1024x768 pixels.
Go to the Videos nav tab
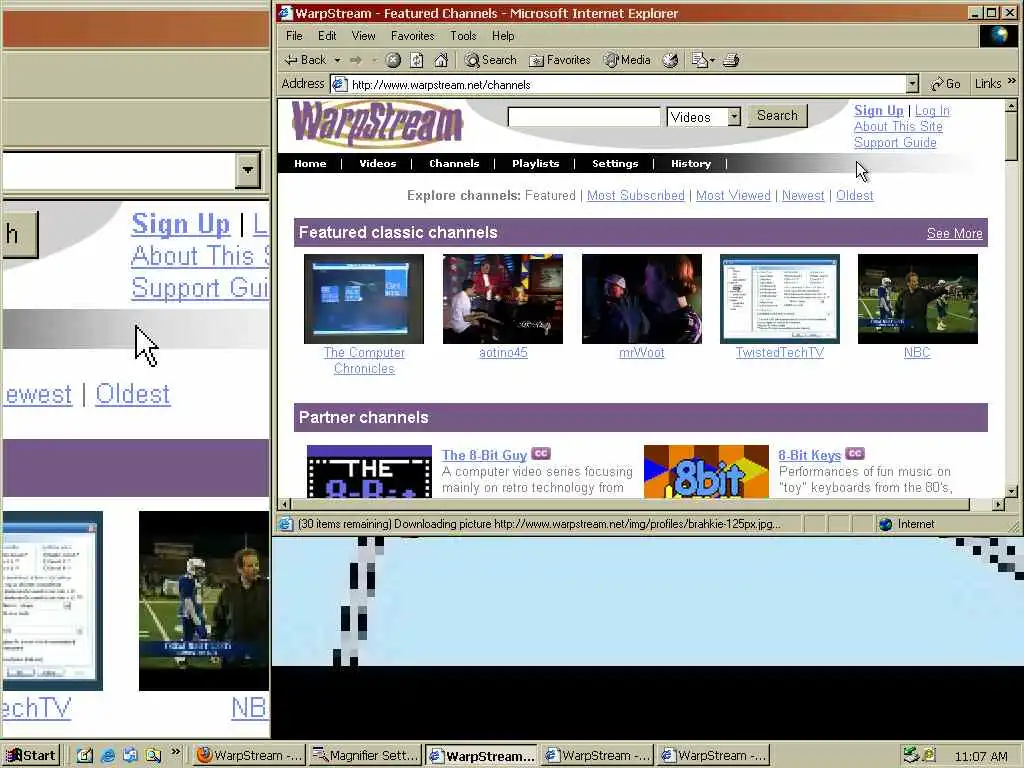(377, 163)
